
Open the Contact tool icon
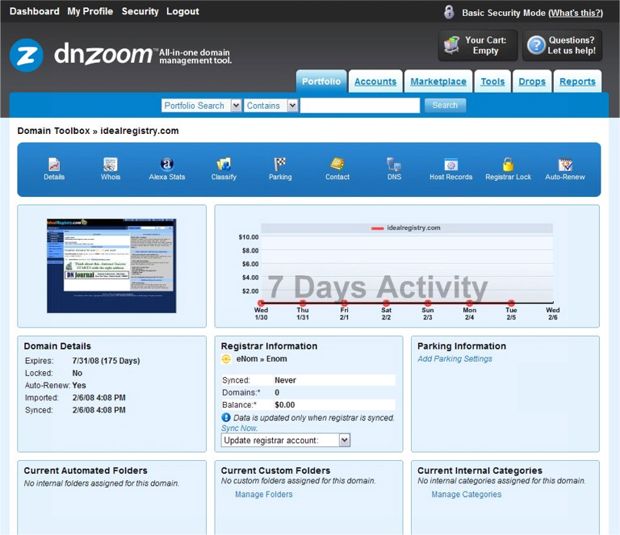pyautogui.click(x=337, y=164)
